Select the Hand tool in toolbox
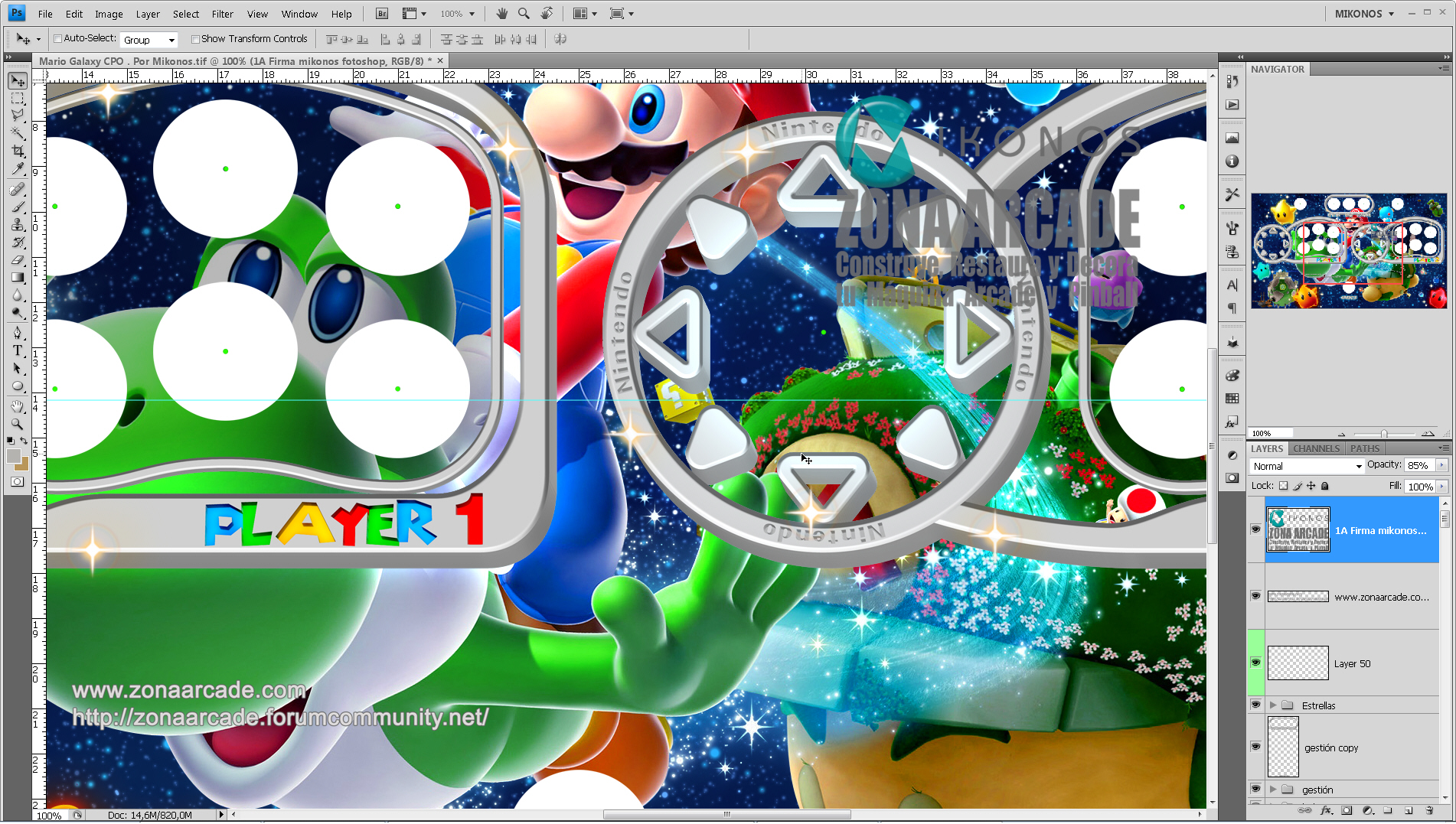The image size is (1456, 824). [x=18, y=406]
